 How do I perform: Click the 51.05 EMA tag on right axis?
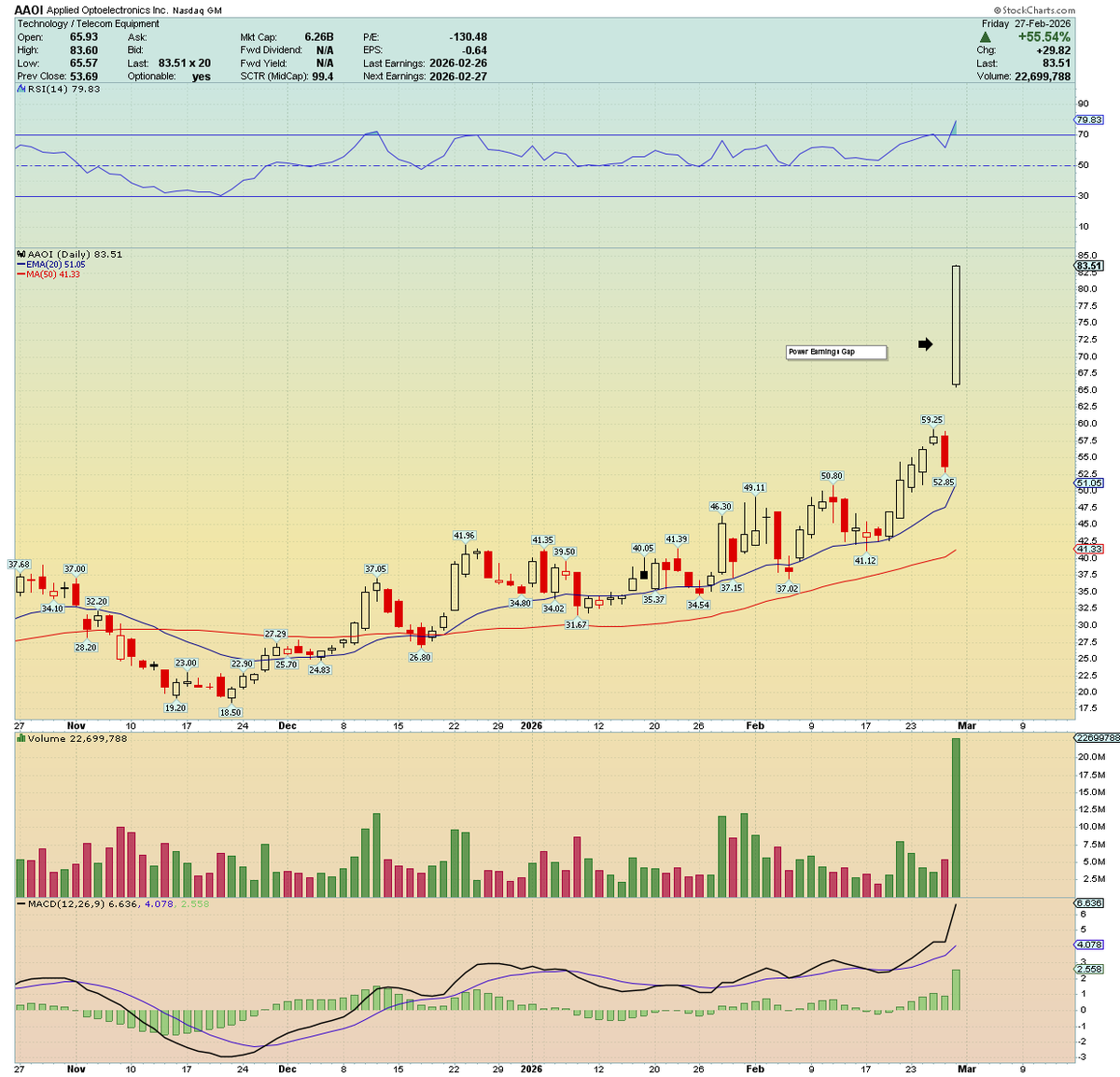coord(1089,483)
